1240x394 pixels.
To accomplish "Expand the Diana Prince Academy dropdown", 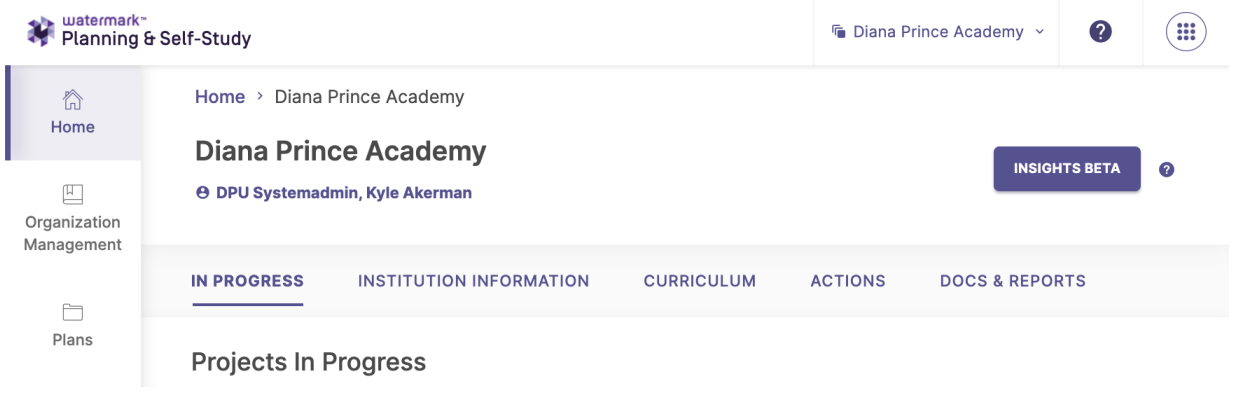I will [x=937, y=32].
